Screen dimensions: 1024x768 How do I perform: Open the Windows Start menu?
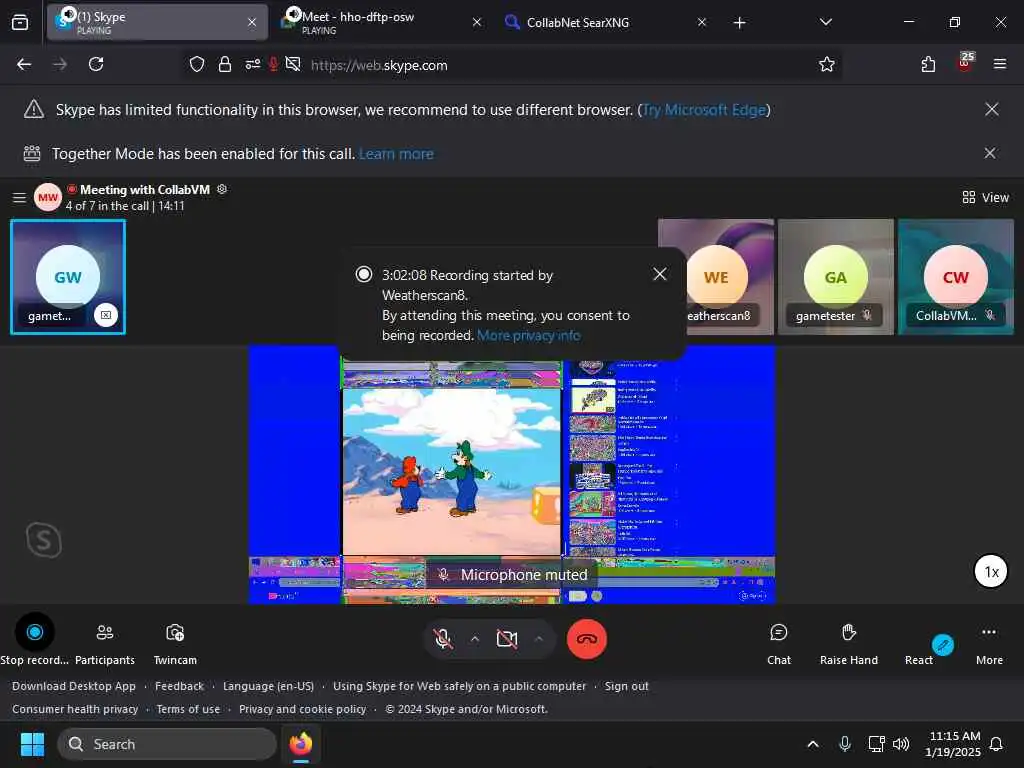33,744
